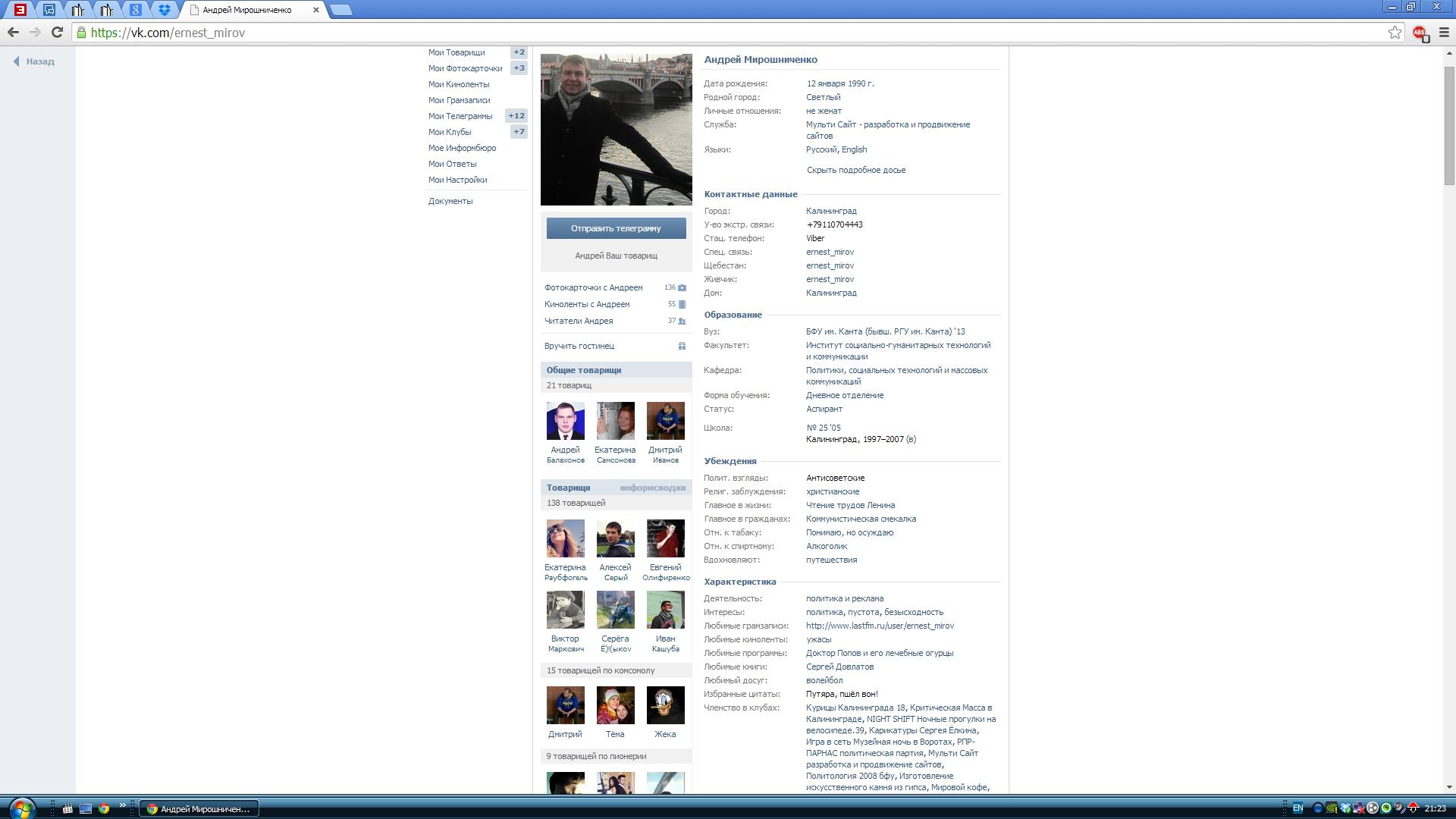The image size is (1456, 819).
Task: Collapse details via 'Скрыть подробное досье'
Action: [x=855, y=170]
